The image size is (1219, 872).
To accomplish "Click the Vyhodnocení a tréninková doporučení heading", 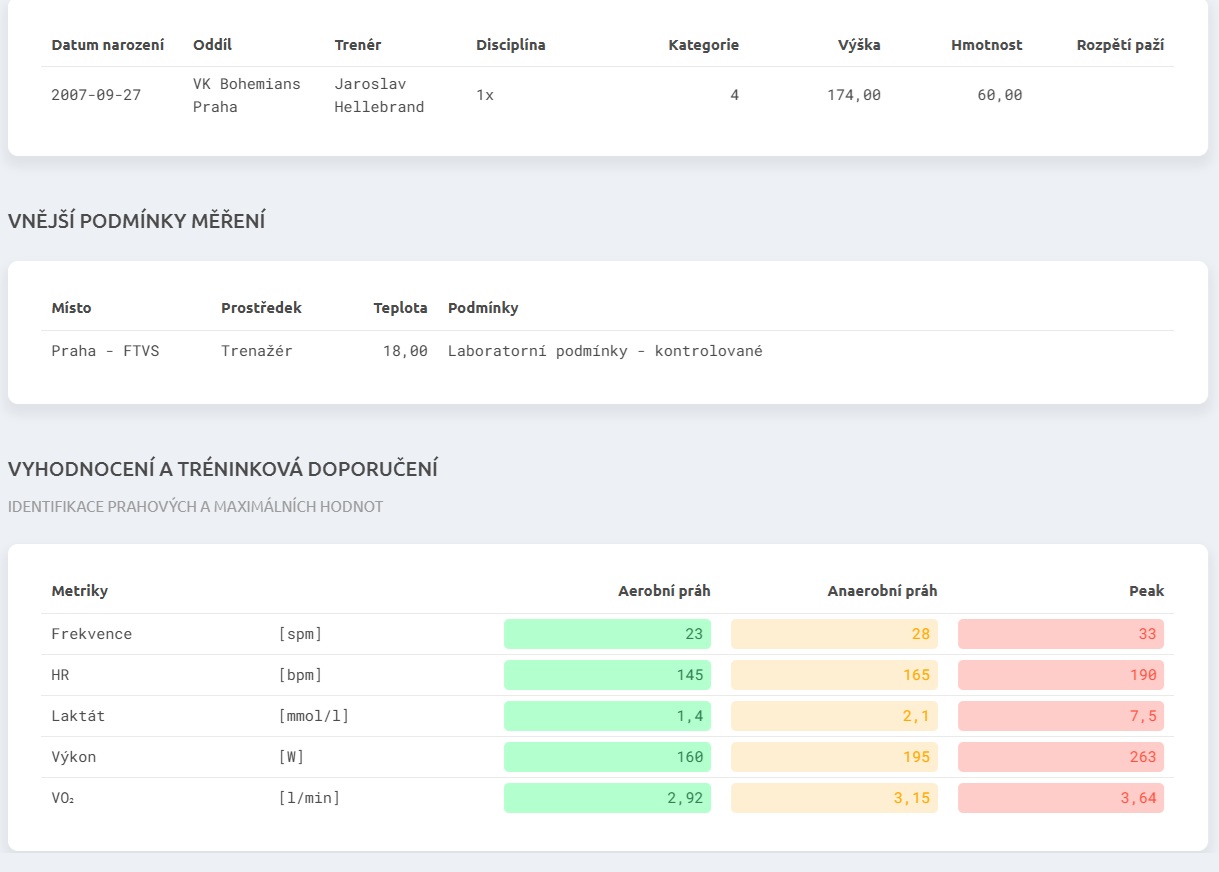I will click(x=223, y=469).
